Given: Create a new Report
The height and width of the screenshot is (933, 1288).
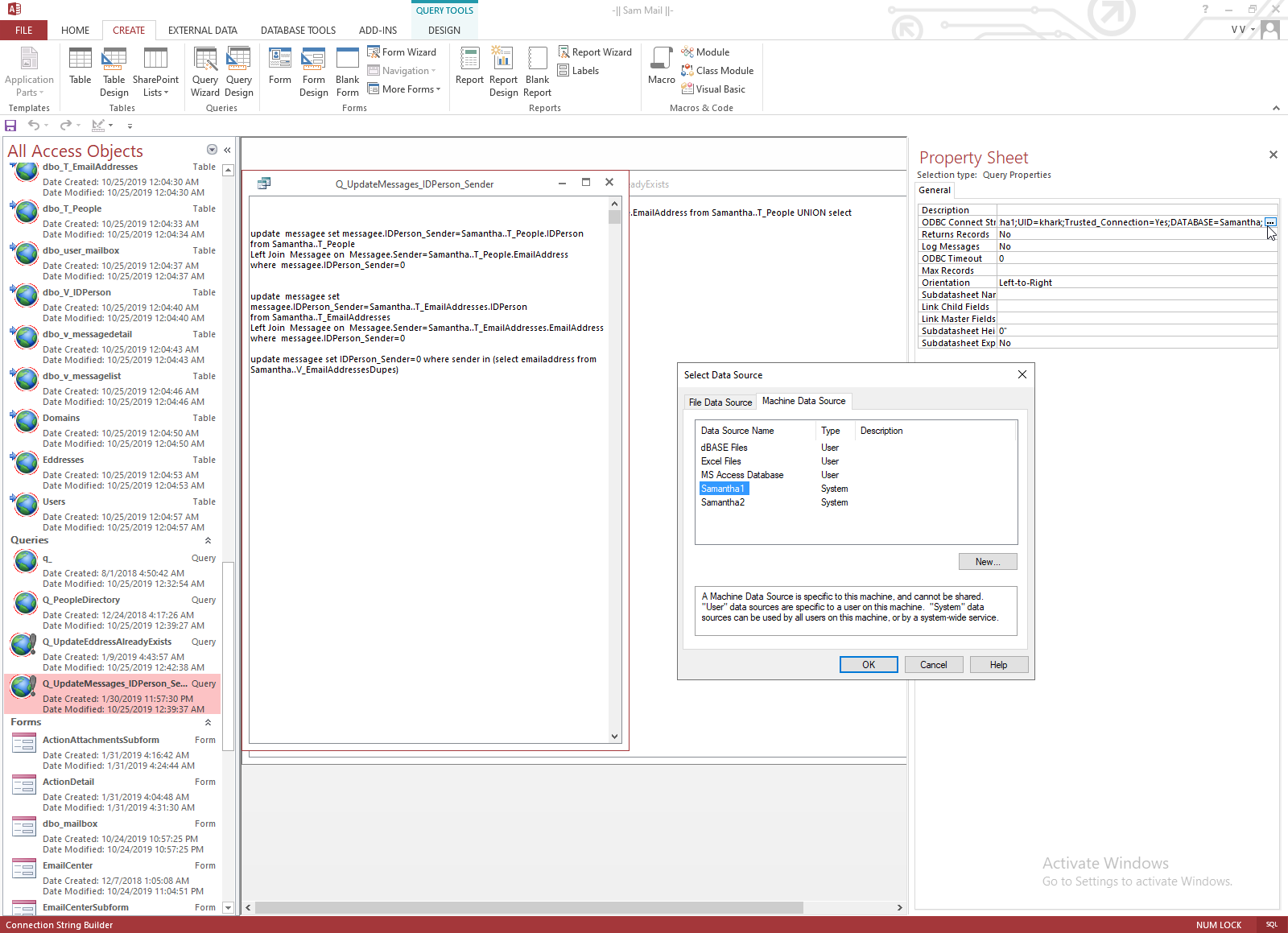Looking at the screenshot, I should [x=470, y=66].
